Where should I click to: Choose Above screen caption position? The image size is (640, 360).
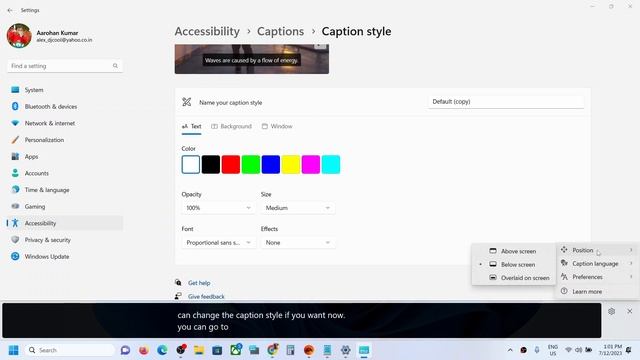[513, 251]
